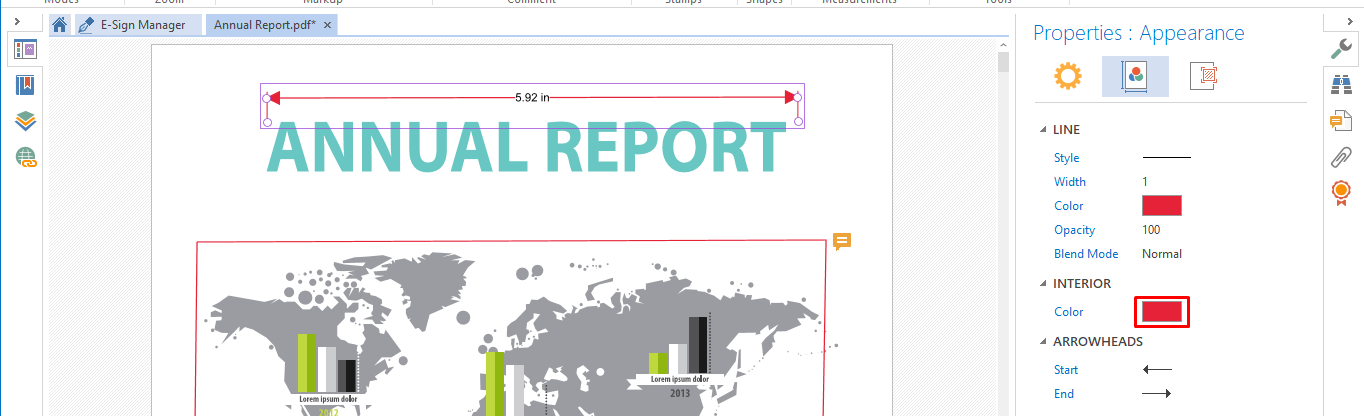Screen dimensions: 1364x416
Task: Click the Style label in LINE section
Action: click(1066, 158)
